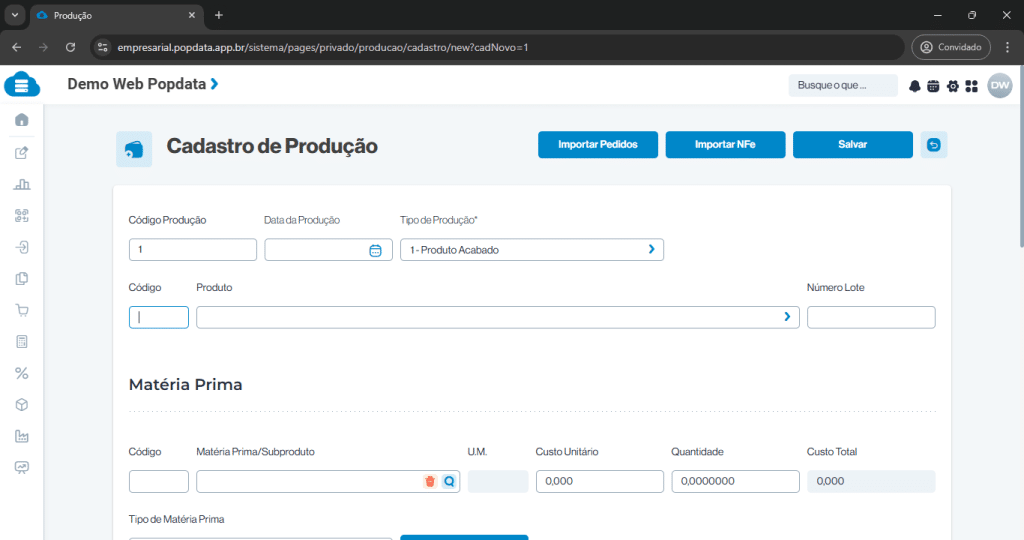Open the shopping cart sidebar icon
The height and width of the screenshot is (540, 1024).
coord(22,310)
